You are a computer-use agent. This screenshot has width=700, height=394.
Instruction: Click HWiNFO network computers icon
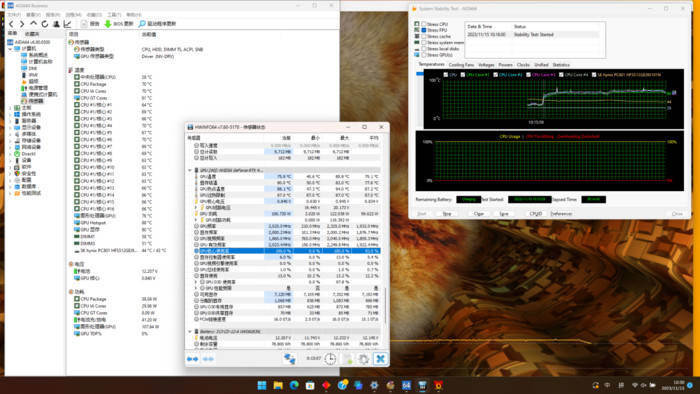pyautogui.click(x=289, y=358)
